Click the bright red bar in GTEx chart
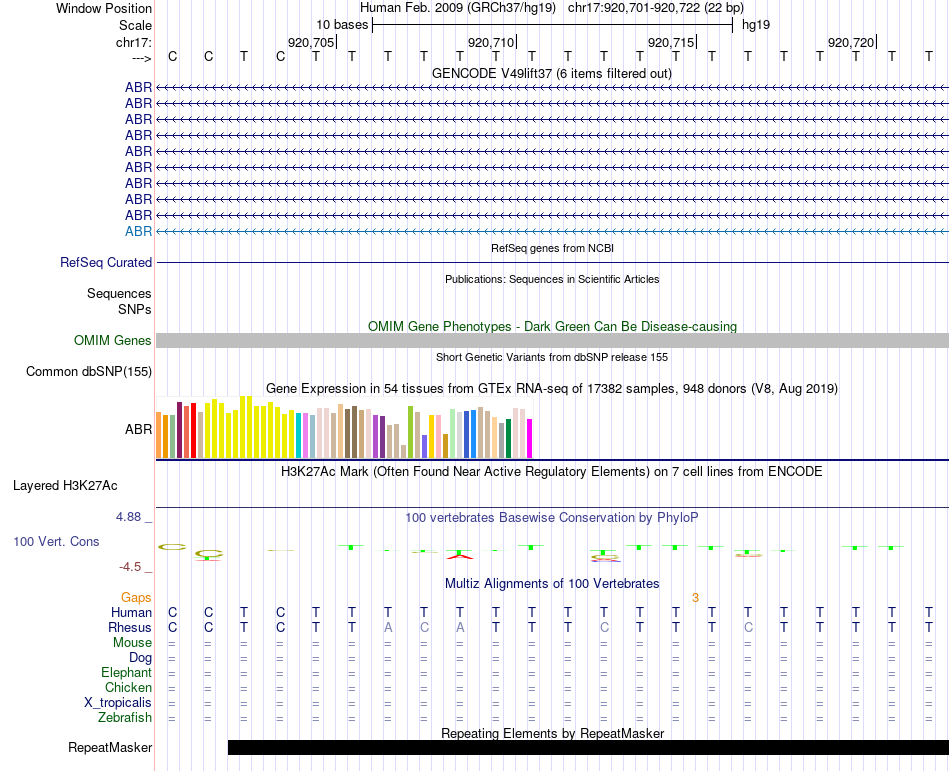 [x=193, y=431]
